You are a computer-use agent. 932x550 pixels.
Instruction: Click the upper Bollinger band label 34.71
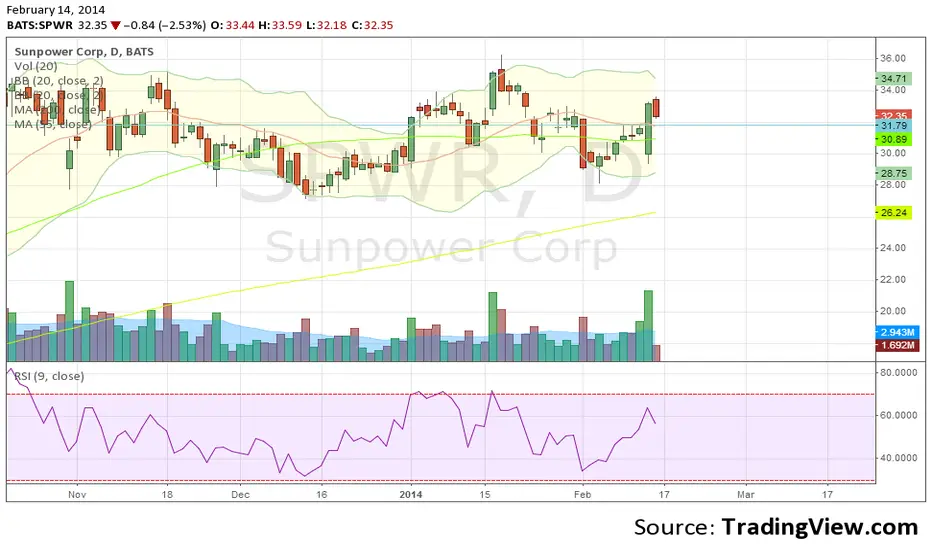pos(893,78)
